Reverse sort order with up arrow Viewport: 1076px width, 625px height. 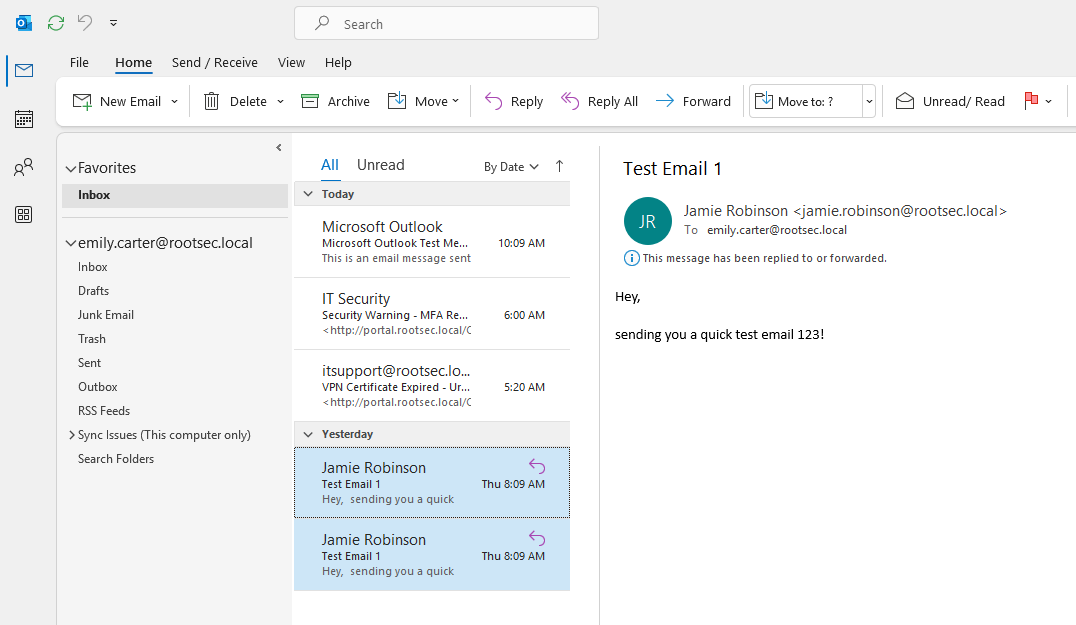click(559, 166)
